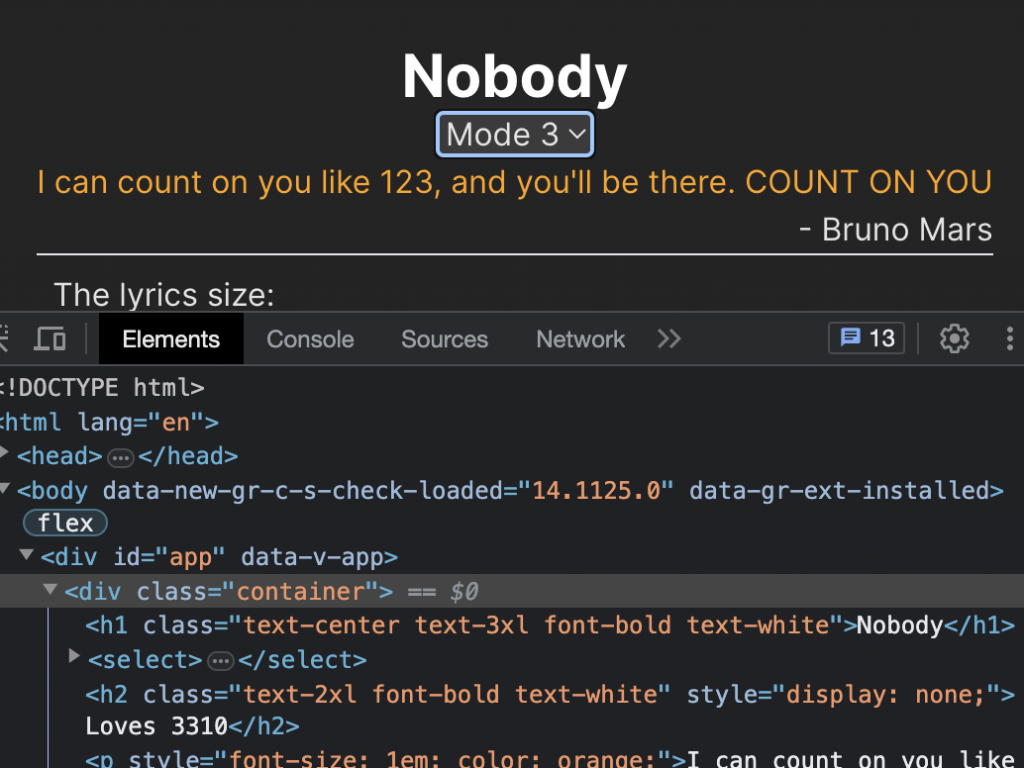Click the data-gr-ext-installed attribute
Screen dimensions: 1024x768
point(839,490)
